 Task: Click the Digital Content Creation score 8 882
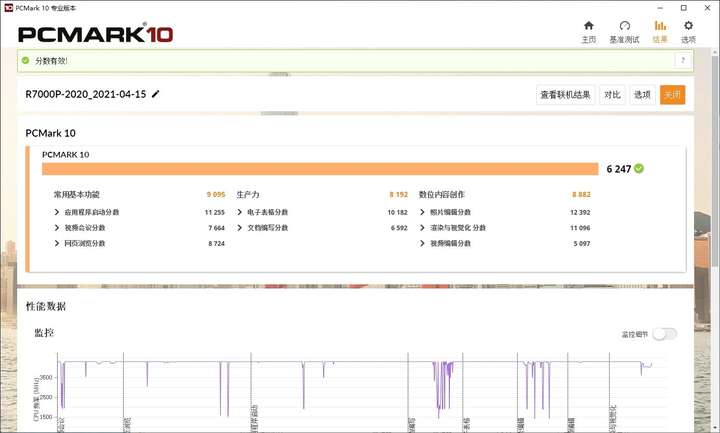[x=581, y=195]
